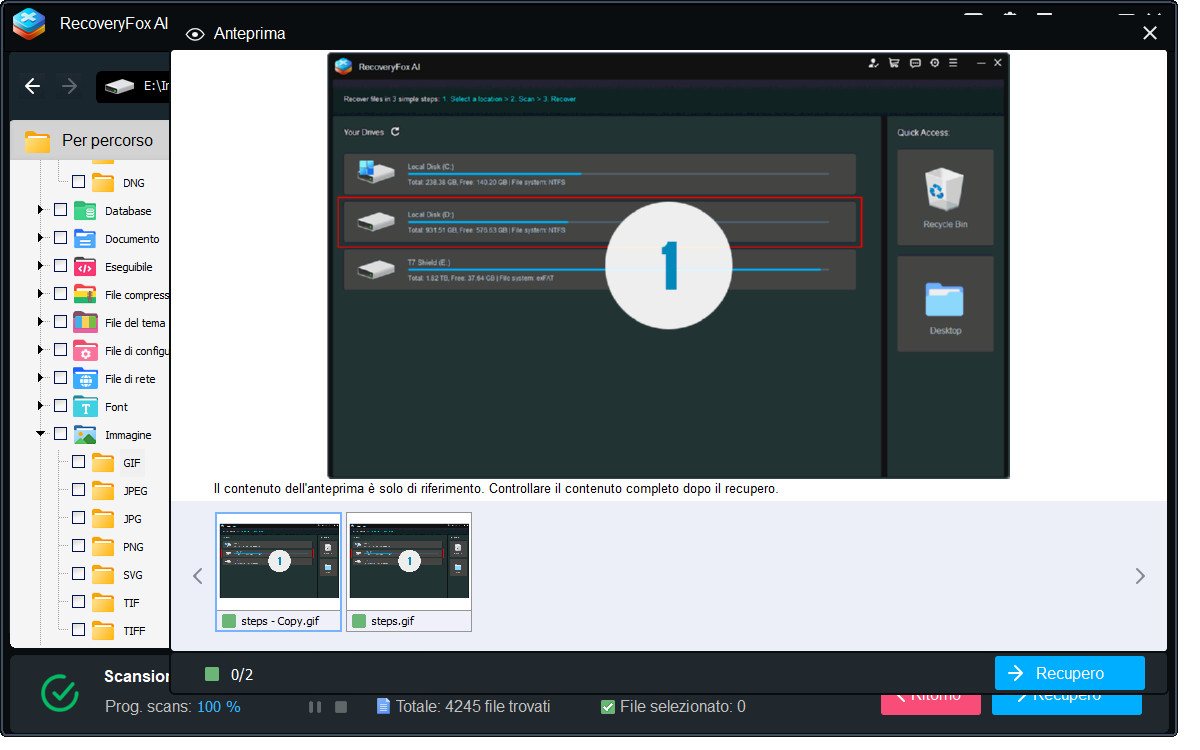The width and height of the screenshot is (1200, 750).
Task: Select the JPEG folder in tree
Action: click(x=134, y=491)
